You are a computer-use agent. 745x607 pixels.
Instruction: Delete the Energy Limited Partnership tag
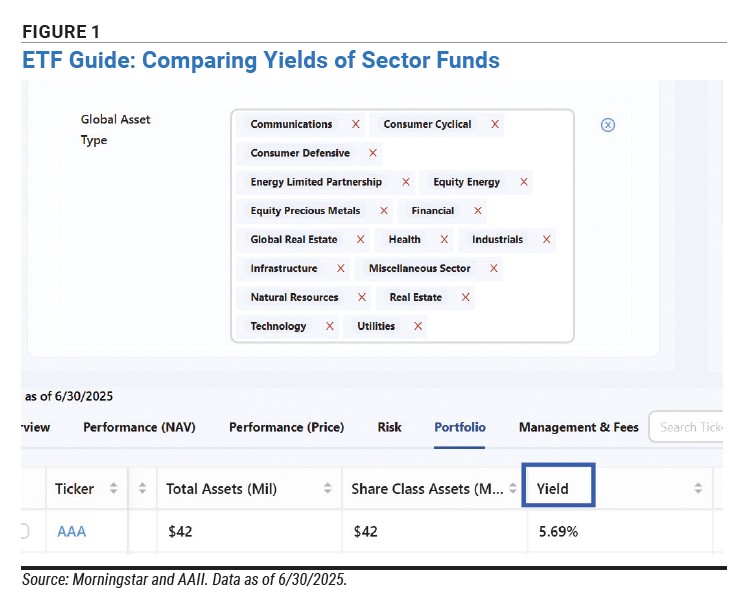[x=406, y=182]
